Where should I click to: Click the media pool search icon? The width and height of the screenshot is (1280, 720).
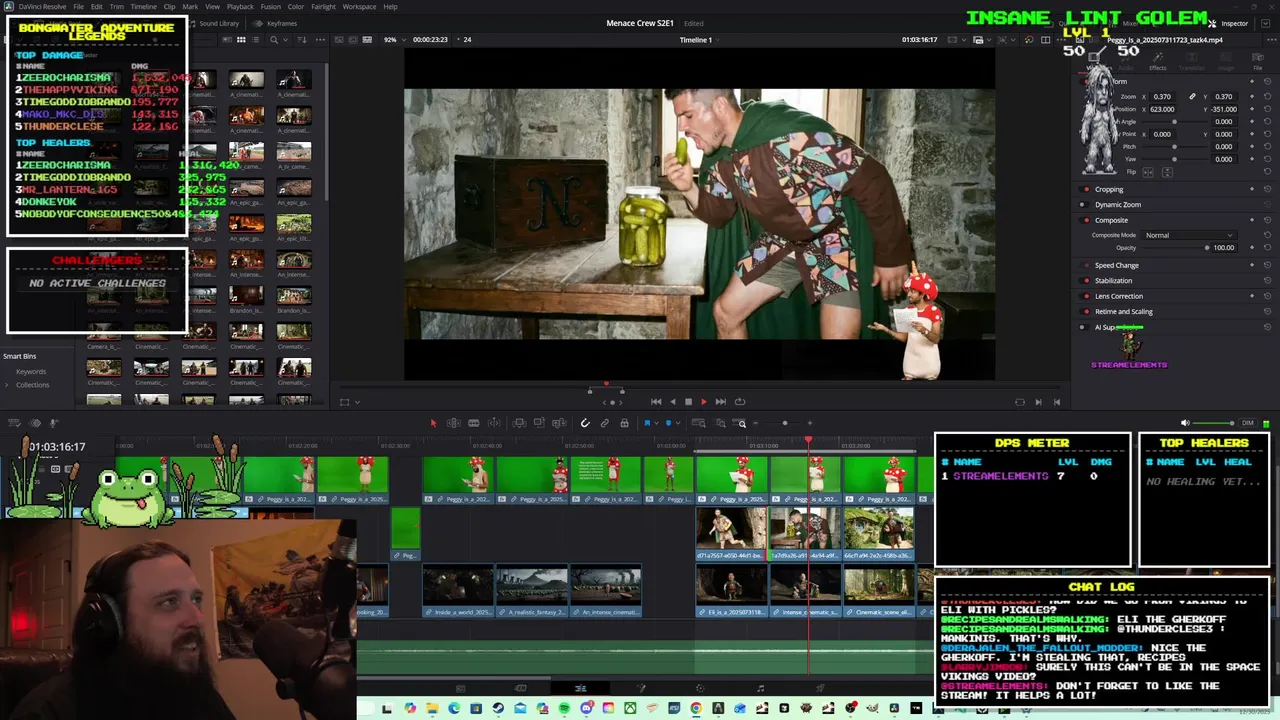[x=274, y=40]
